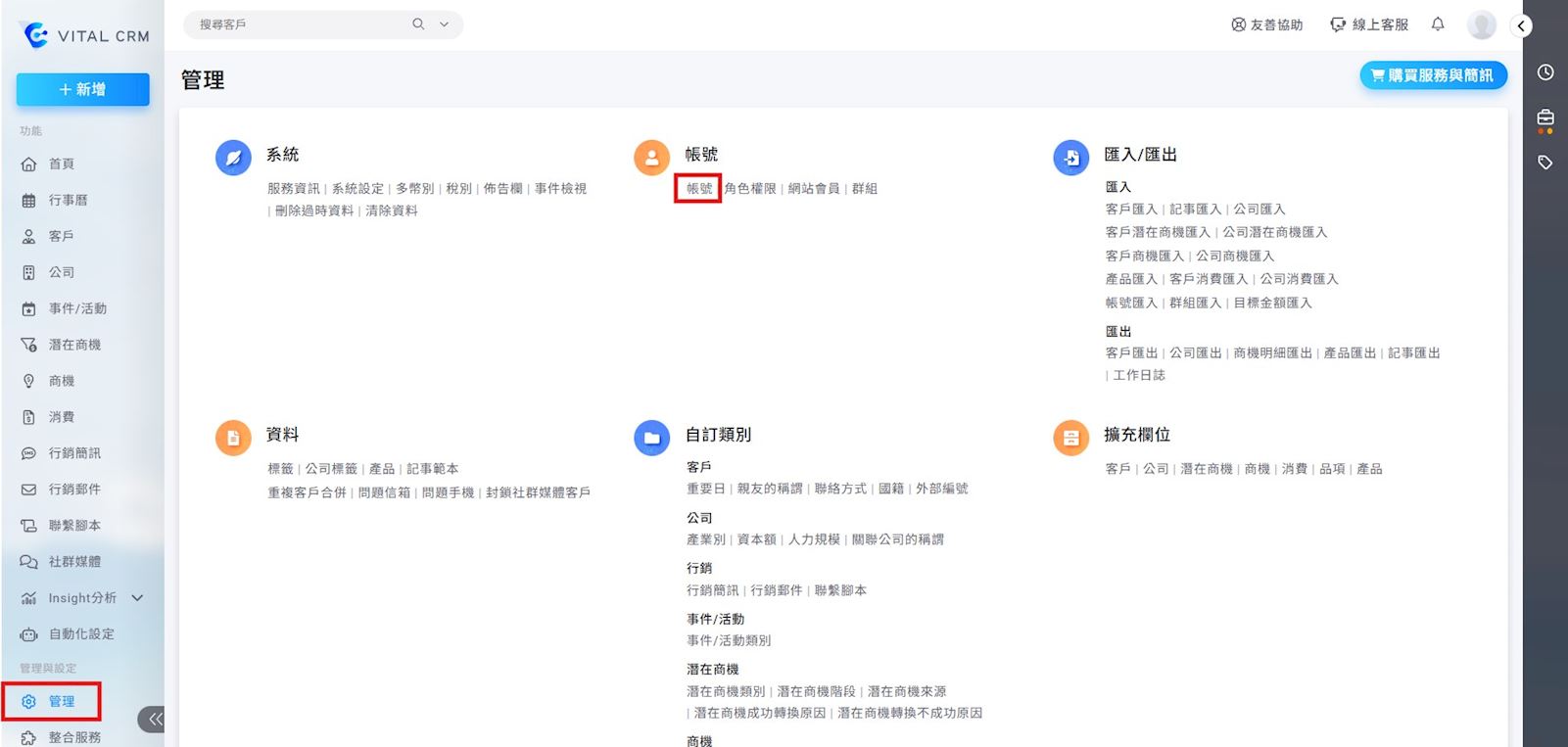Click the notification bell icon
Screen dimensions: 1568x747
[1437, 24]
